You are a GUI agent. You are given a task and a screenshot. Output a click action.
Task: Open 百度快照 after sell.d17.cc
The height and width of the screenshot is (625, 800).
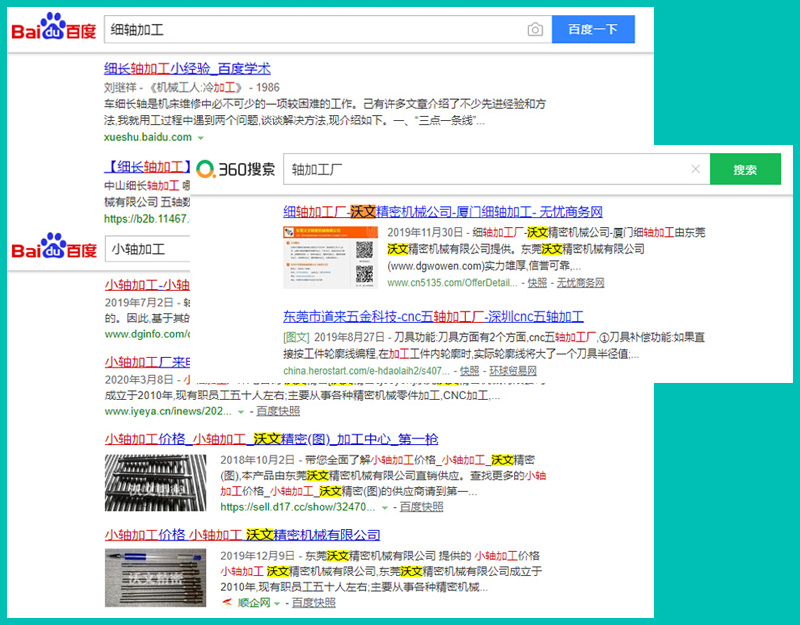421,507
